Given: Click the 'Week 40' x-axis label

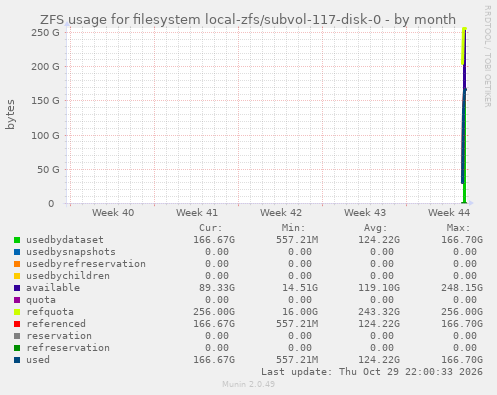Looking at the screenshot, I should click(x=113, y=213).
